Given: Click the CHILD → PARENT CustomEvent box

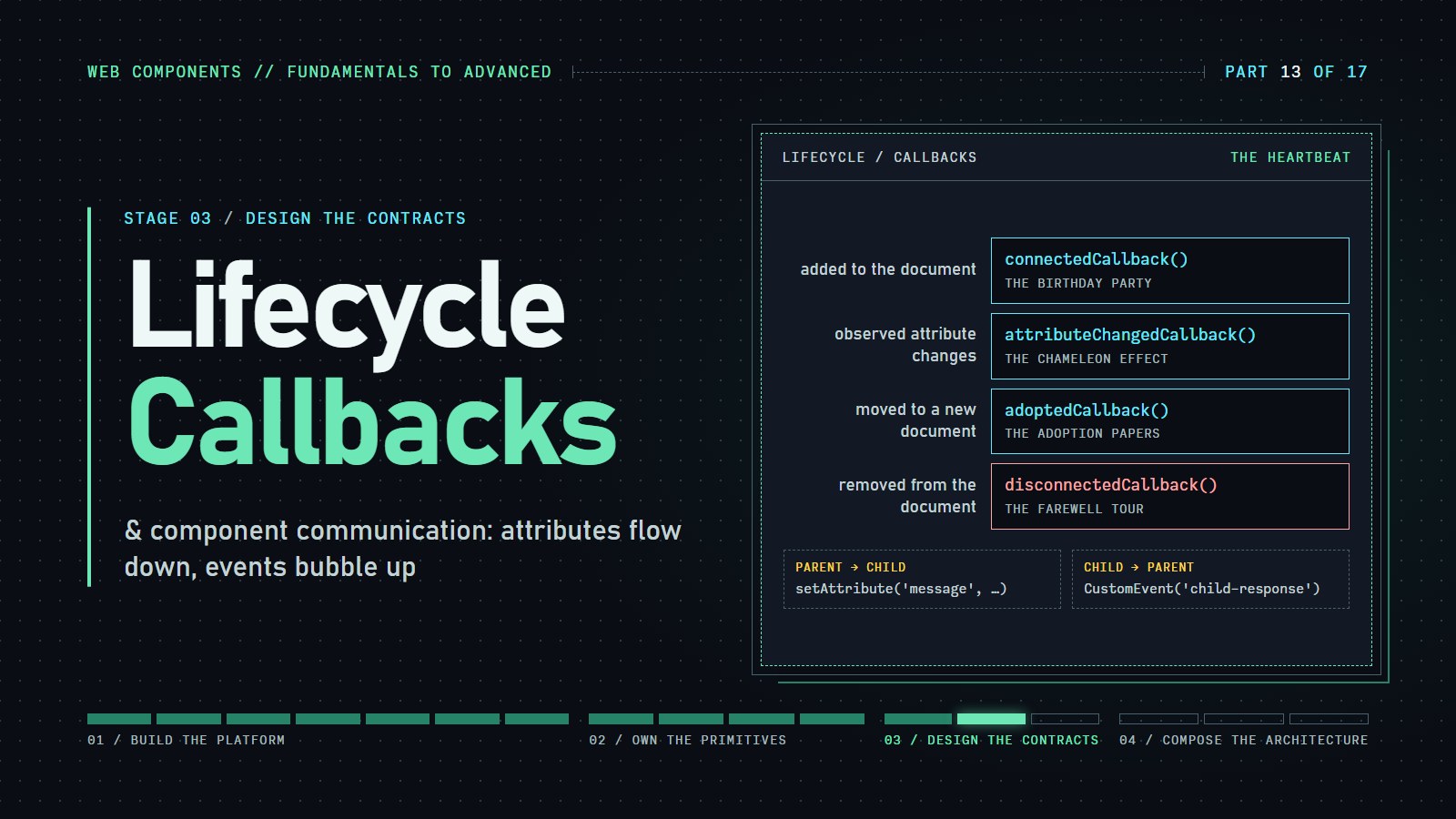Looking at the screenshot, I should [x=1210, y=579].
